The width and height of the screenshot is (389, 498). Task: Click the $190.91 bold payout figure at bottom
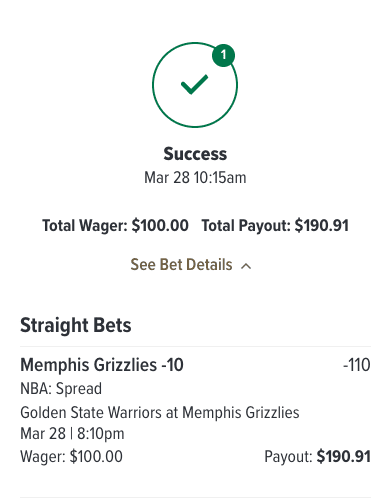pos(344,457)
